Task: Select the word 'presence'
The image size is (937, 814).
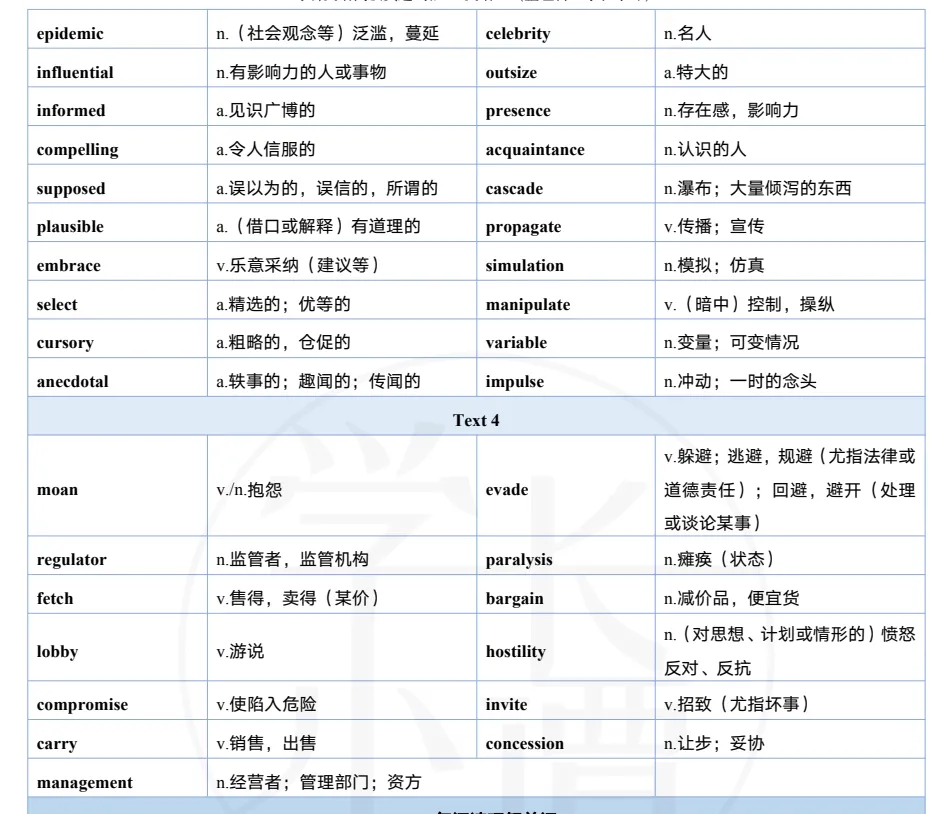Action: [518, 111]
